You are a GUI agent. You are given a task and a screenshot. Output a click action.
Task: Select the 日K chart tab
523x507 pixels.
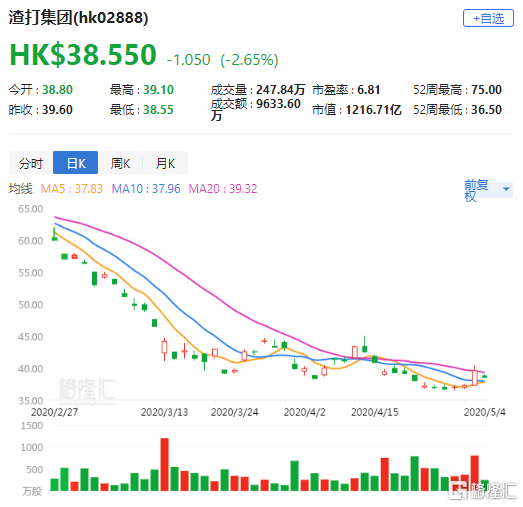tap(76, 163)
